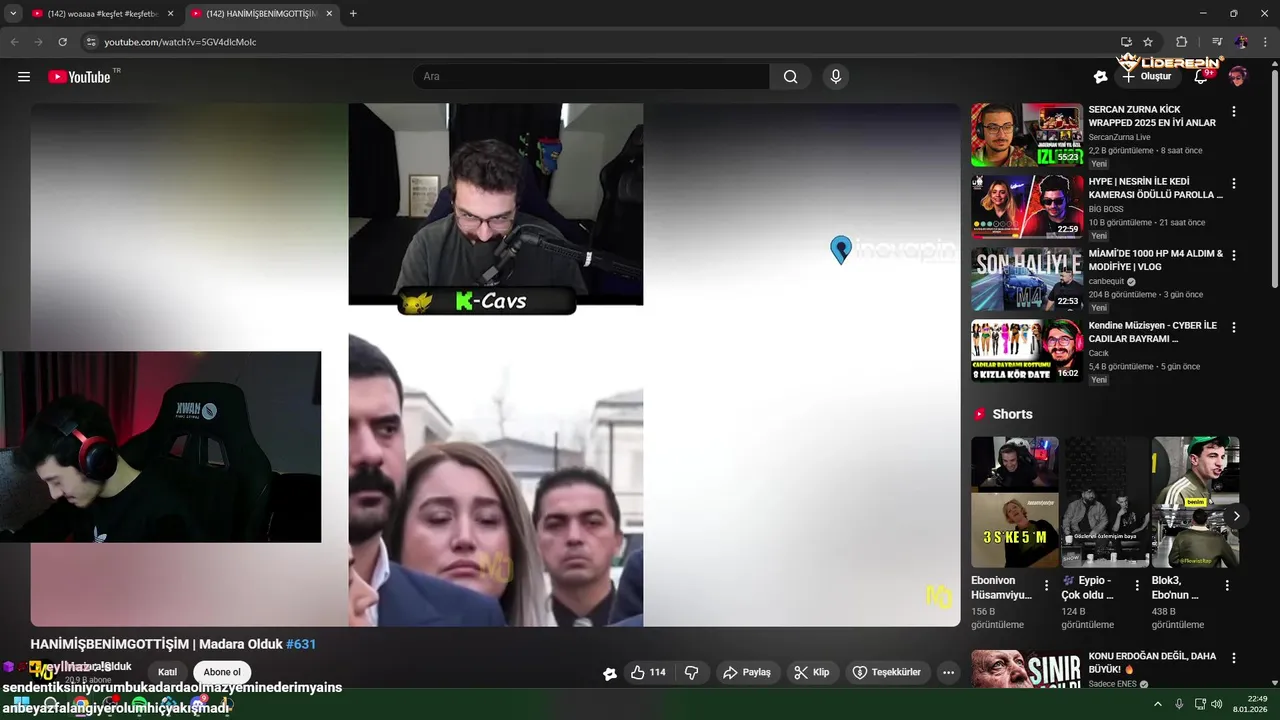Open sparkle Ask icon beside like button
This screenshot has width=1280, height=720.
point(610,673)
